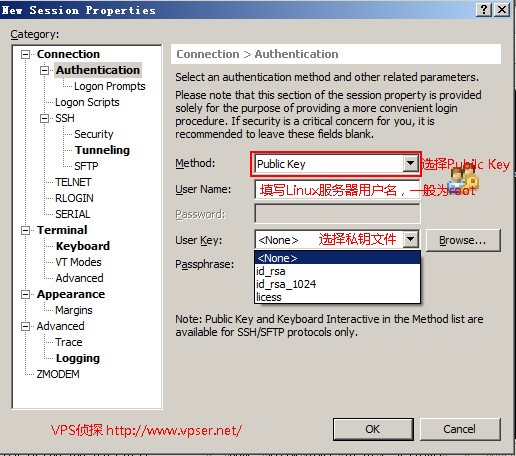Click the Browse... button

tap(463, 240)
